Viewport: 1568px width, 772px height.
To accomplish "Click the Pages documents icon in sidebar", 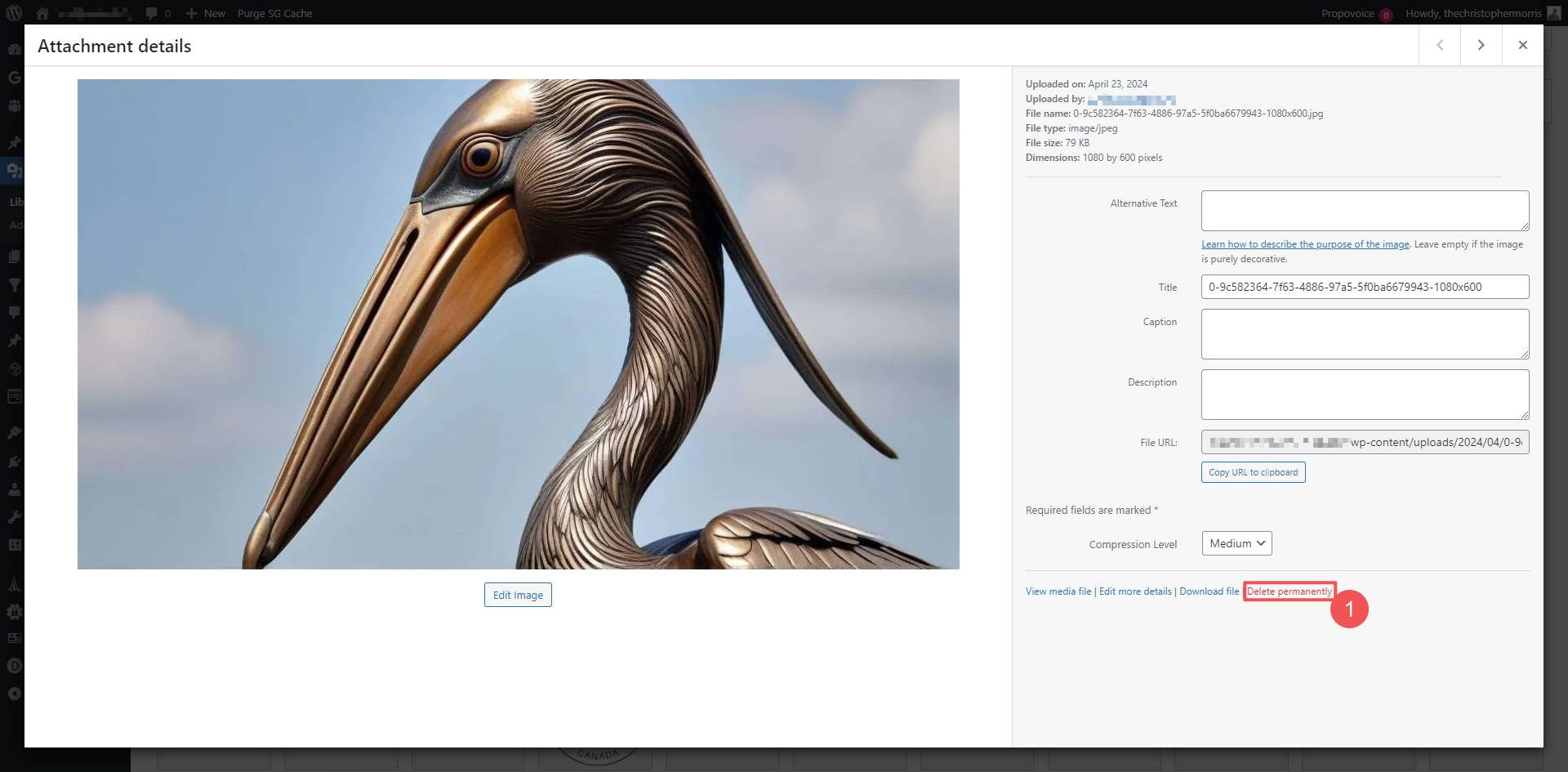I will 14,256.
